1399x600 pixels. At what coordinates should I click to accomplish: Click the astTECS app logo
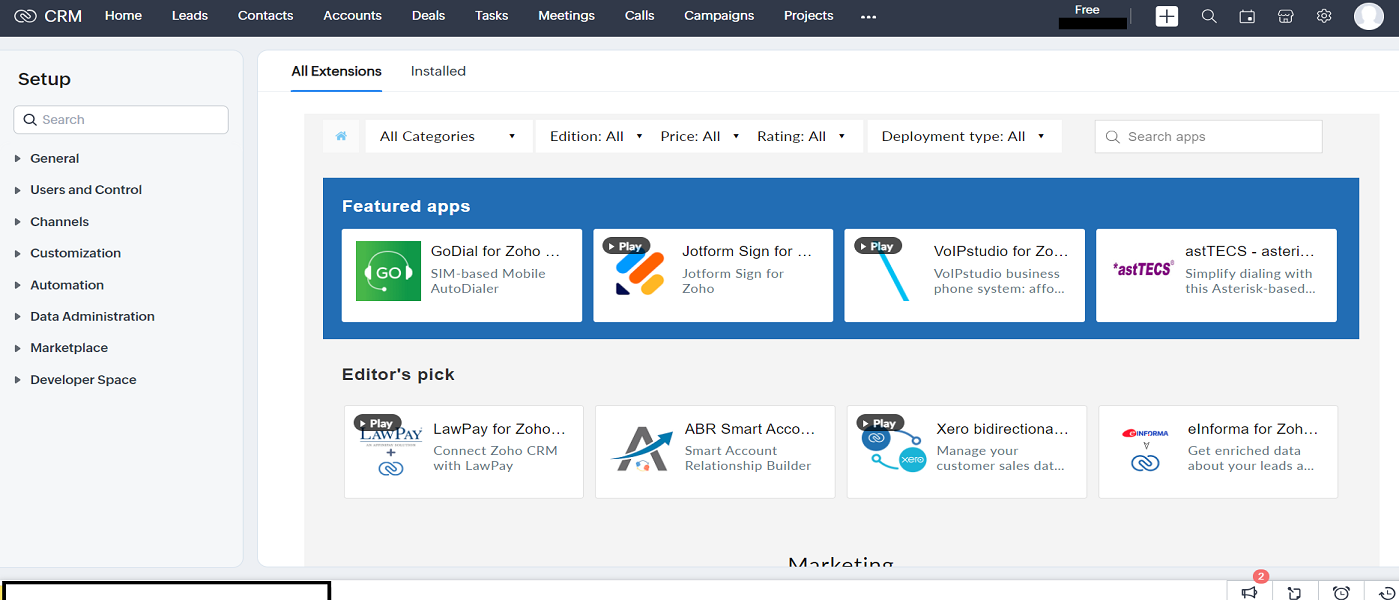1142,269
